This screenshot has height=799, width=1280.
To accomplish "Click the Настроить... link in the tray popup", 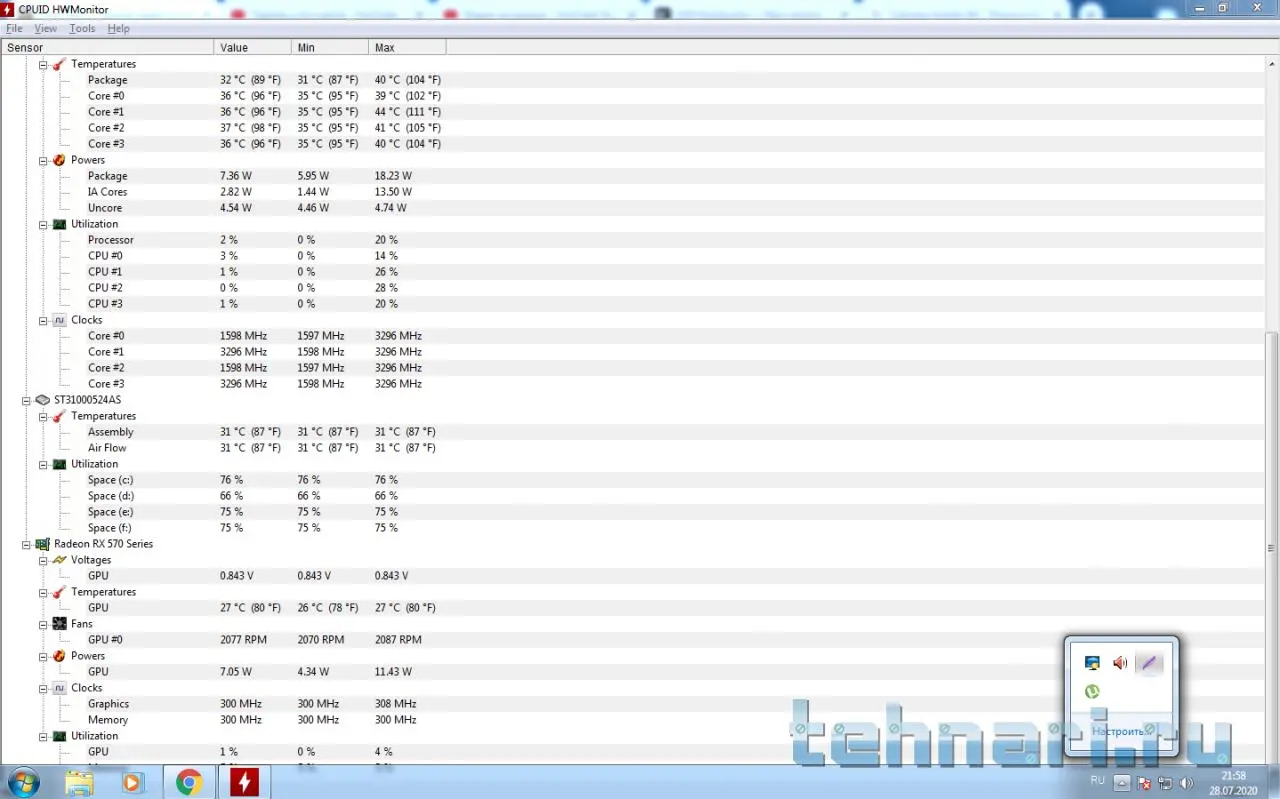I will [1119, 731].
